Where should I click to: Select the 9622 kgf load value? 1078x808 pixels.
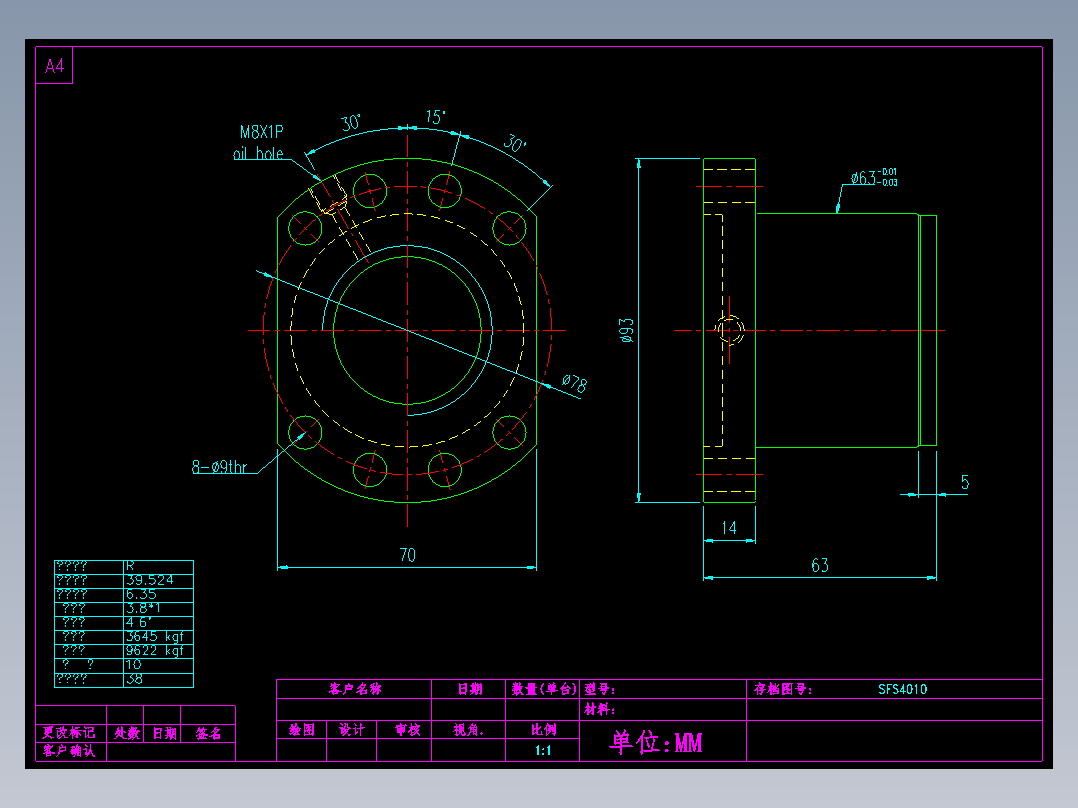pyautogui.click(x=155, y=651)
